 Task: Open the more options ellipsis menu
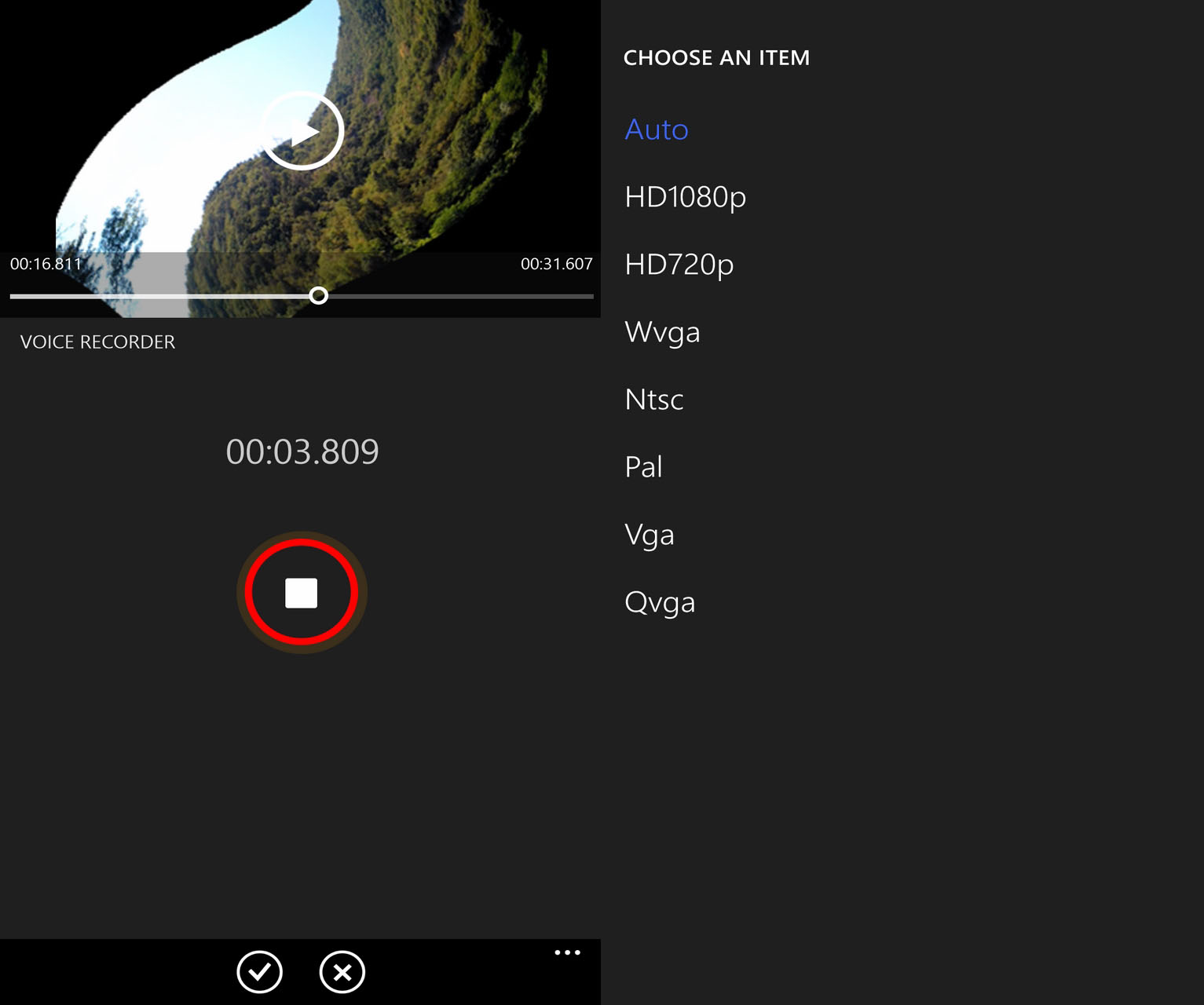567,952
